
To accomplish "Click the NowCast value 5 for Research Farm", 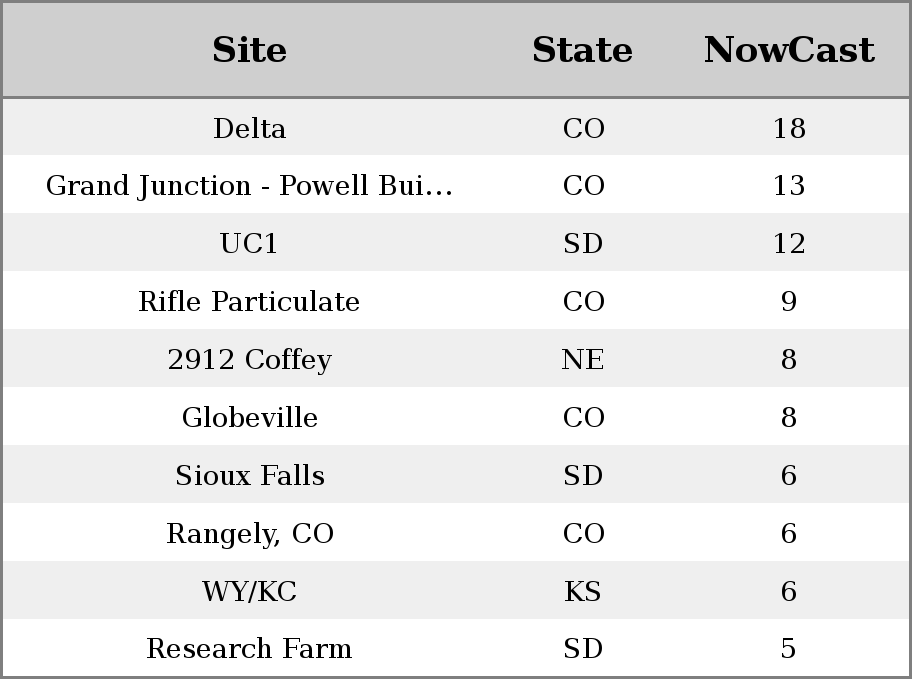I will coord(788,649).
